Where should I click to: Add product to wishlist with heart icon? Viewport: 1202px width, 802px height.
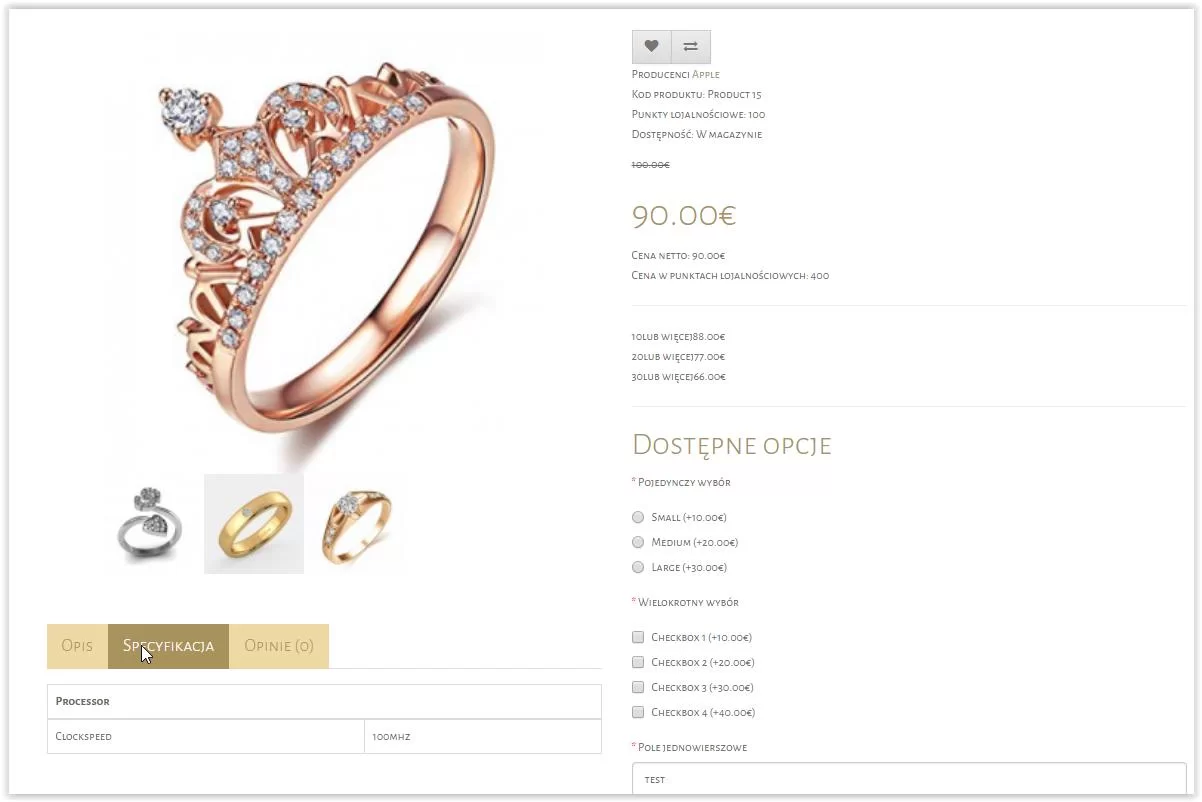(x=651, y=46)
